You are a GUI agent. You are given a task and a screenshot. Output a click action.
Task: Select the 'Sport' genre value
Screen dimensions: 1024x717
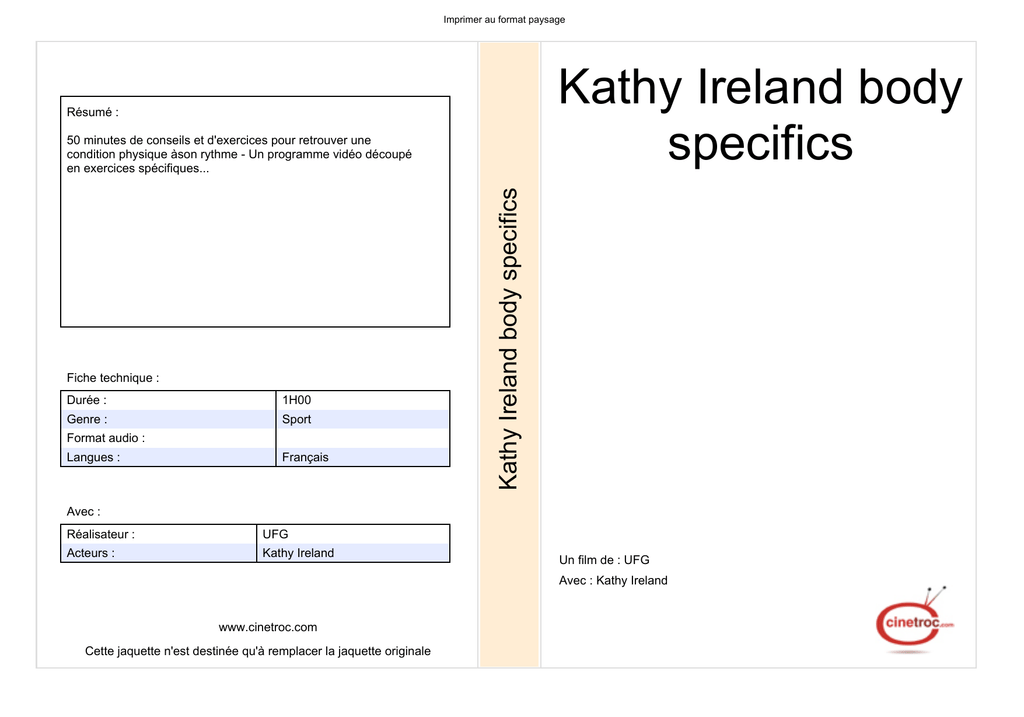[296, 419]
